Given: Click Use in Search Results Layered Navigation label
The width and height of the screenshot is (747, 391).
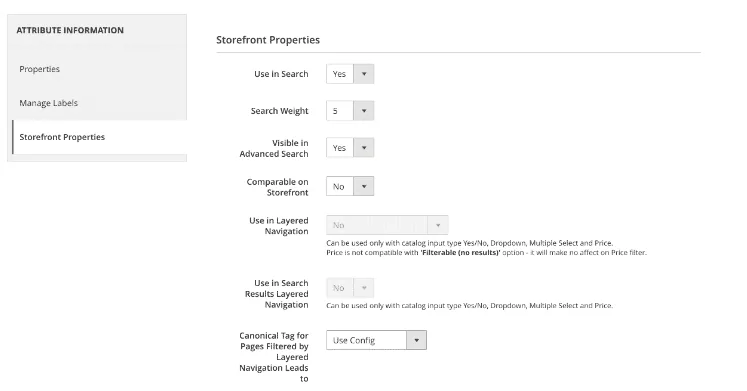Looking at the screenshot, I should point(277,294).
